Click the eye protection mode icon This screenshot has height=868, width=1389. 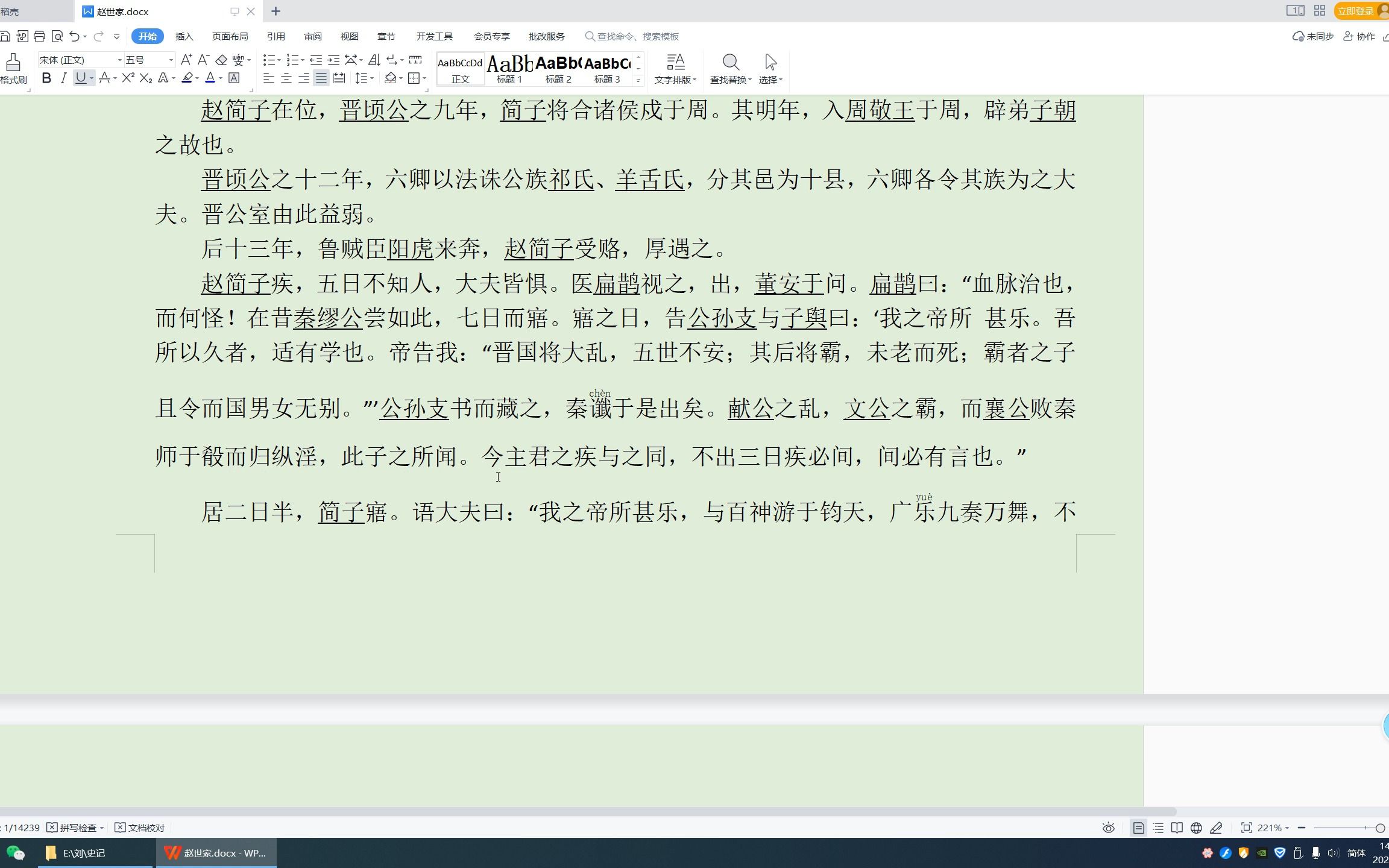(1108, 828)
